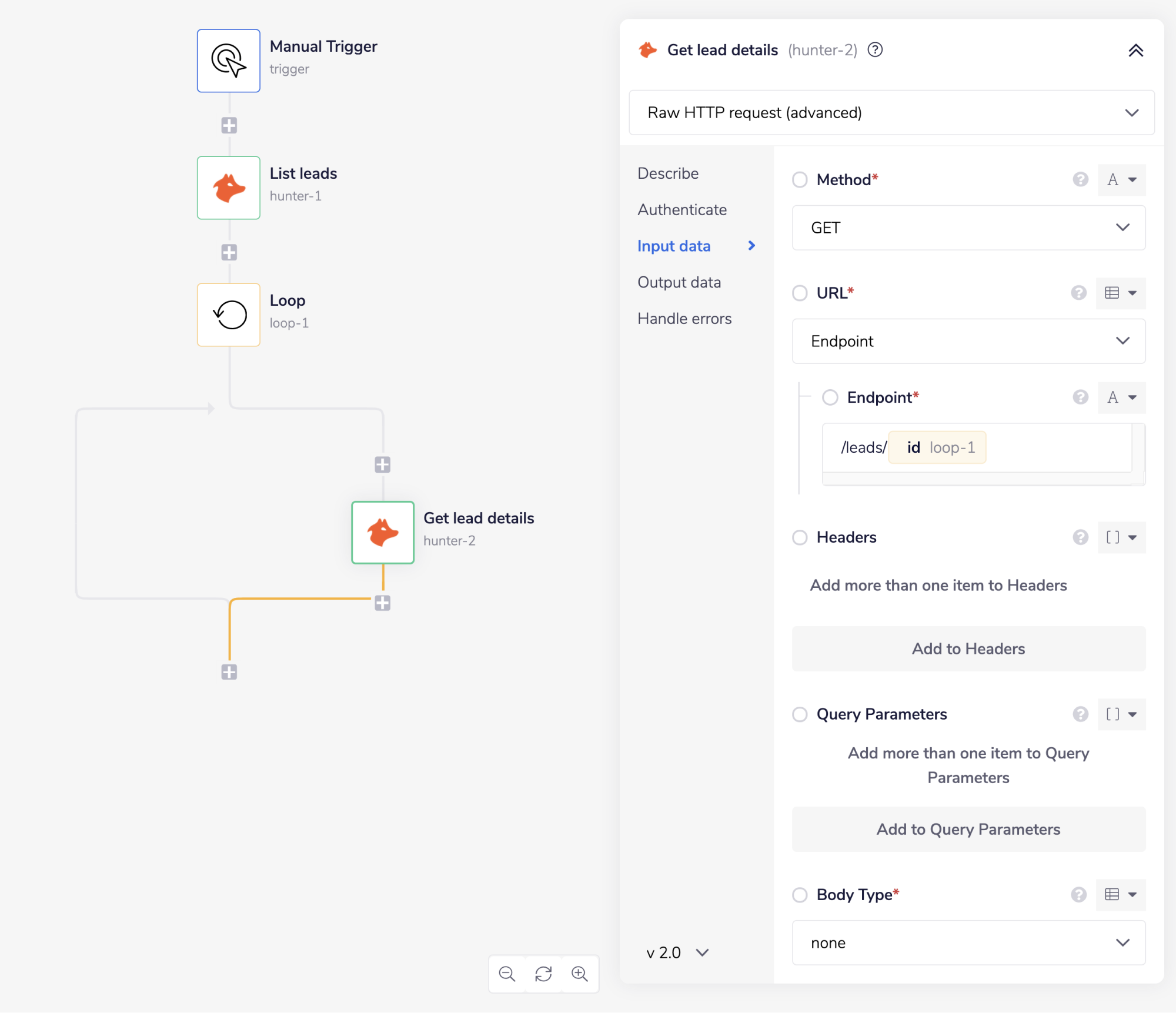The height and width of the screenshot is (1013, 1176).
Task: Expand the GET method dropdown
Action: tap(968, 228)
